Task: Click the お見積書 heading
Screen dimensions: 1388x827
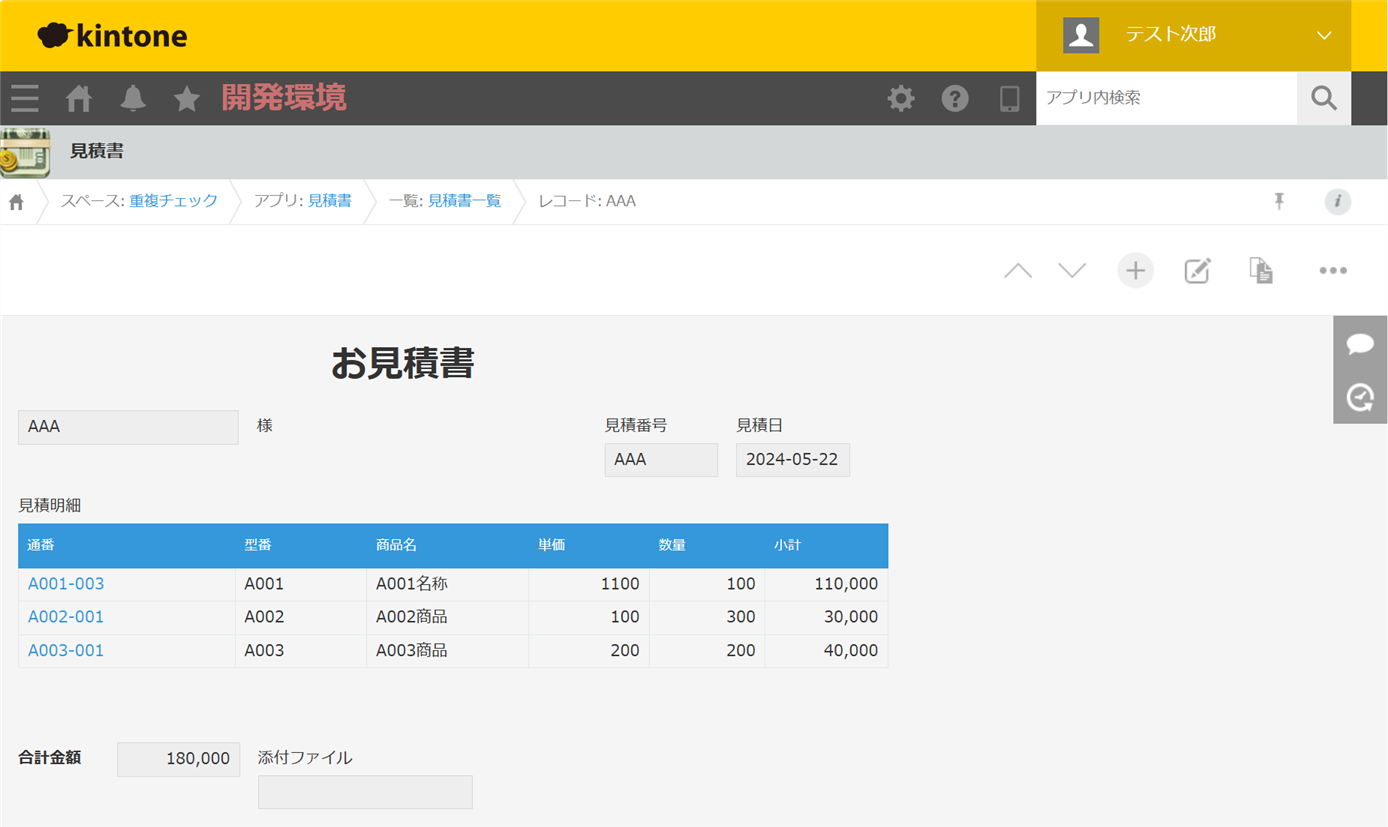Action: tap(403, 364)
